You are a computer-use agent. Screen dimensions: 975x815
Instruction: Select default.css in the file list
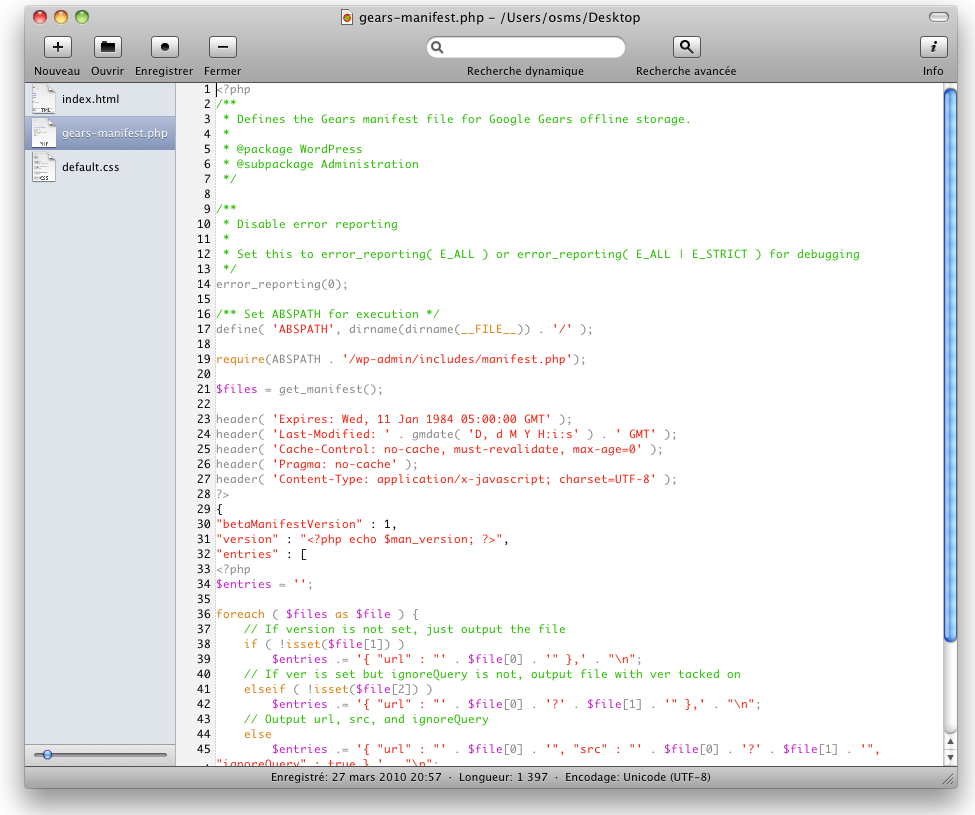pyautogui.click(x=90, y=167)
